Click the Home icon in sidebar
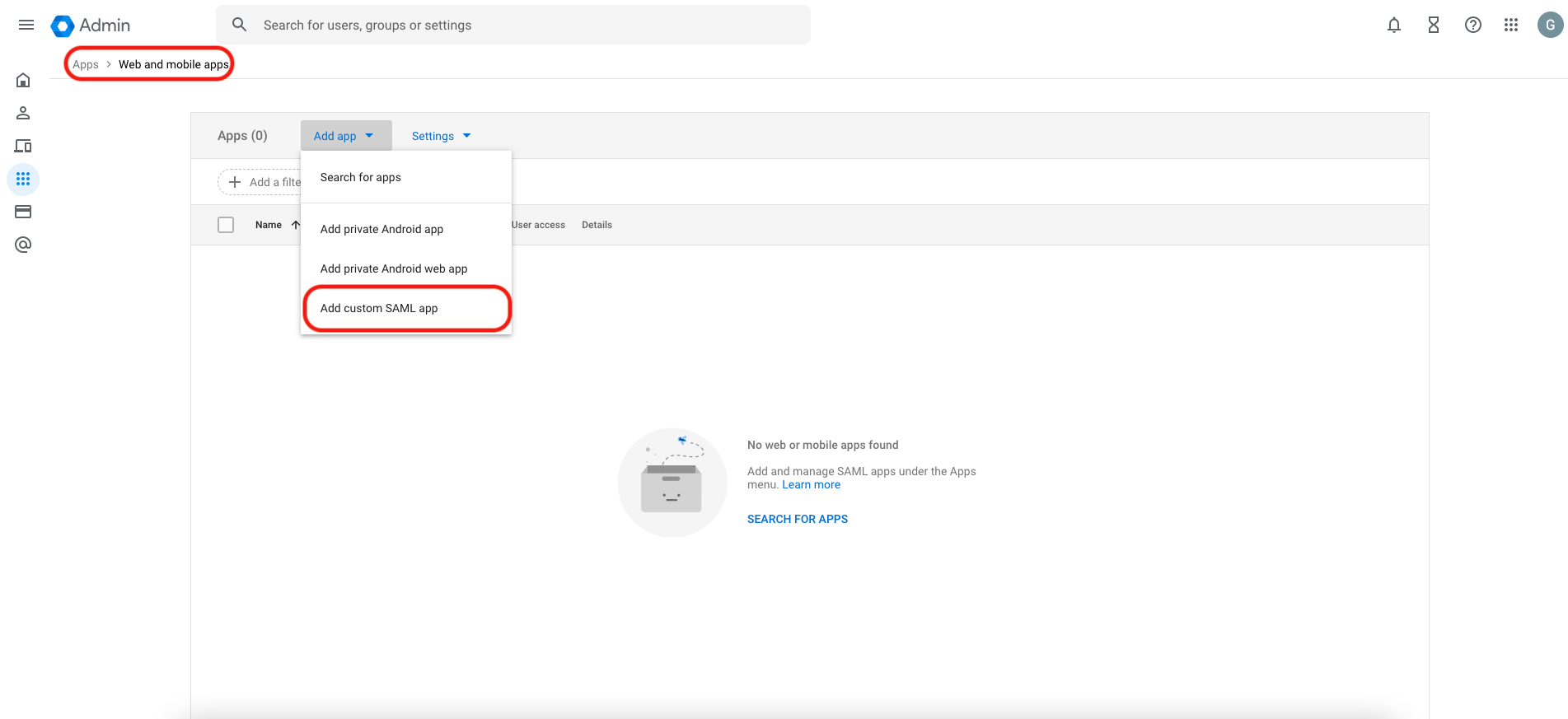This screenshot has width=1568, height=719. pyautogui.click(x=23, y=80)
